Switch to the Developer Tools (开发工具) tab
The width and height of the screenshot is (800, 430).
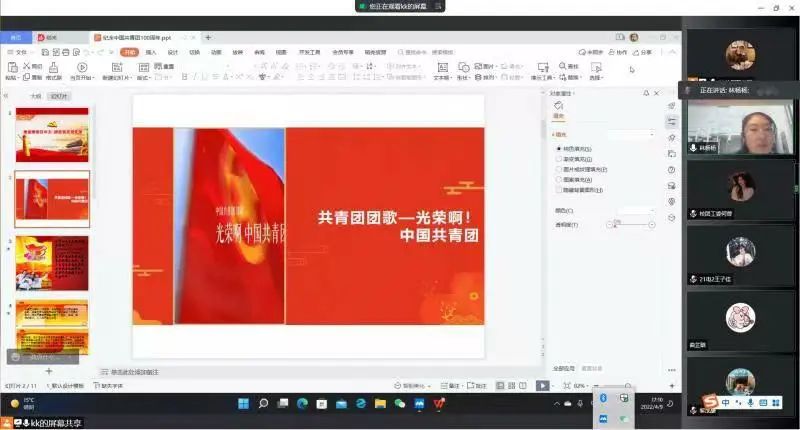(x=309, y=52)
